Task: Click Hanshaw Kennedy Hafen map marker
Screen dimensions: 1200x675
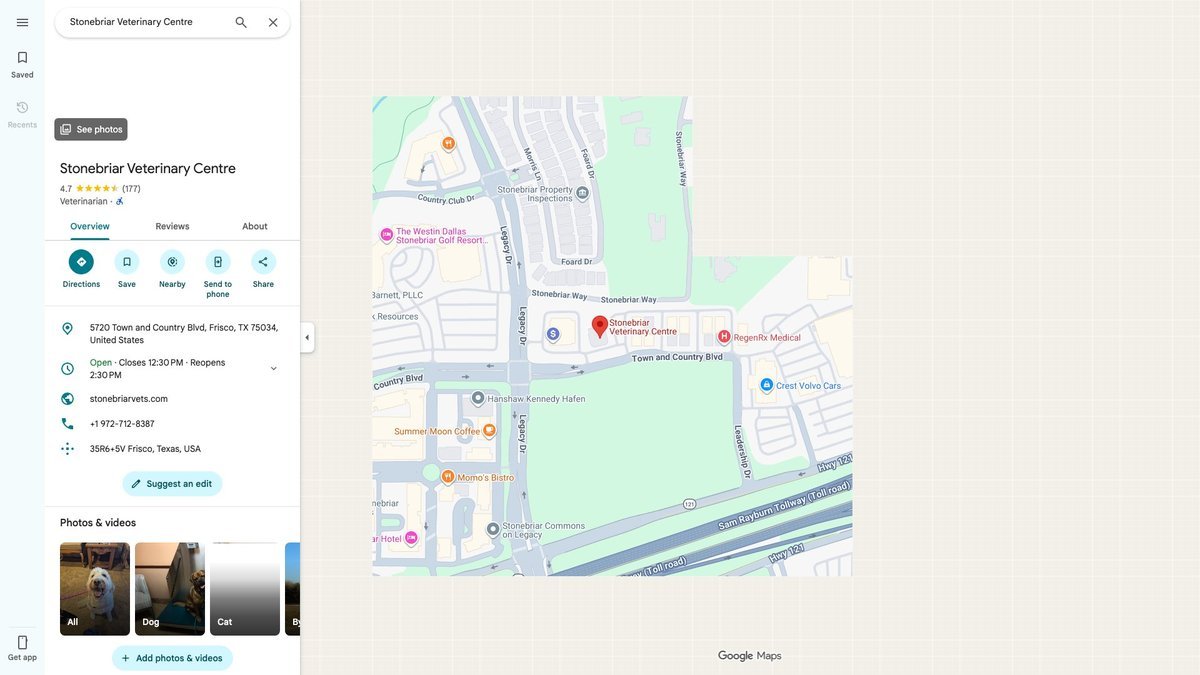Action: pos(478,398)
